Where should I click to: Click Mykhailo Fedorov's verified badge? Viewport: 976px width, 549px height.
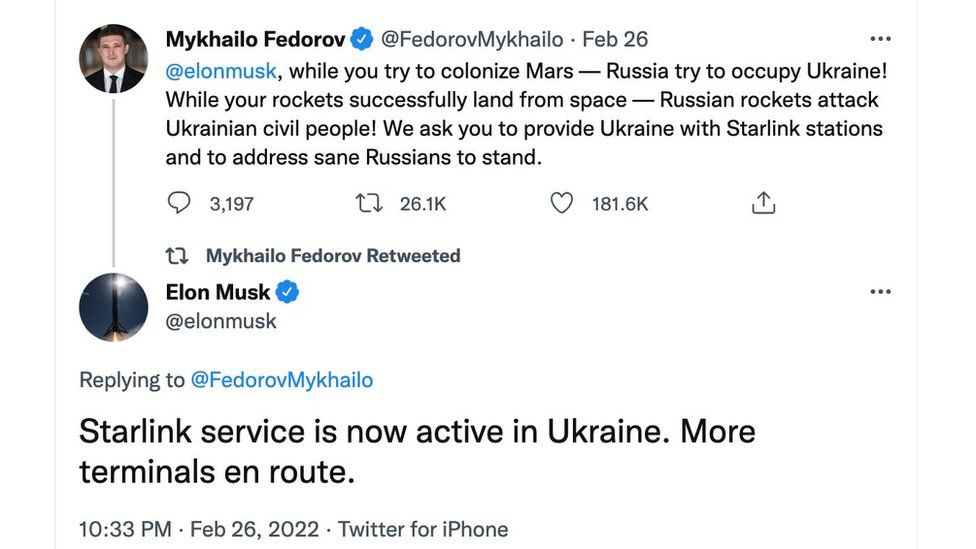[x=362, y=40]
